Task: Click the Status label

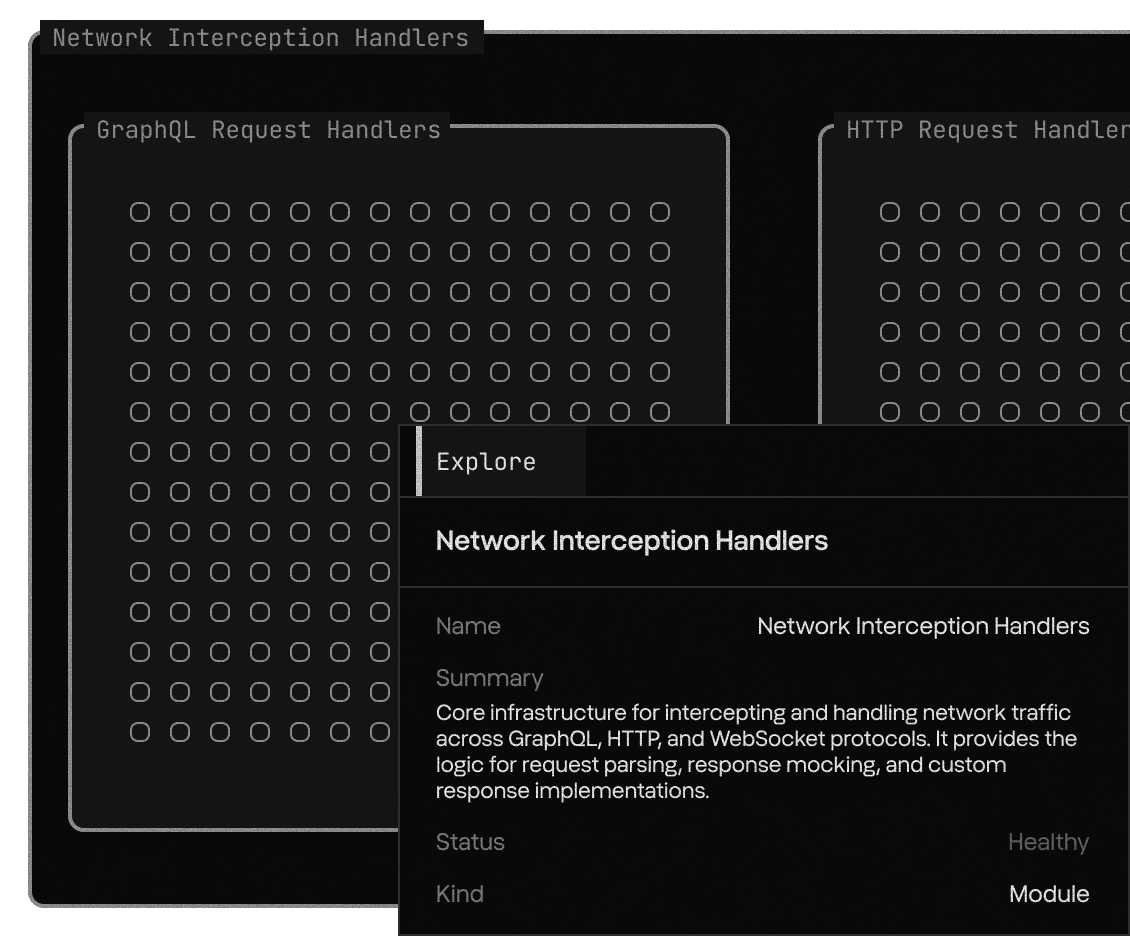Action: (x=470, y=842)
